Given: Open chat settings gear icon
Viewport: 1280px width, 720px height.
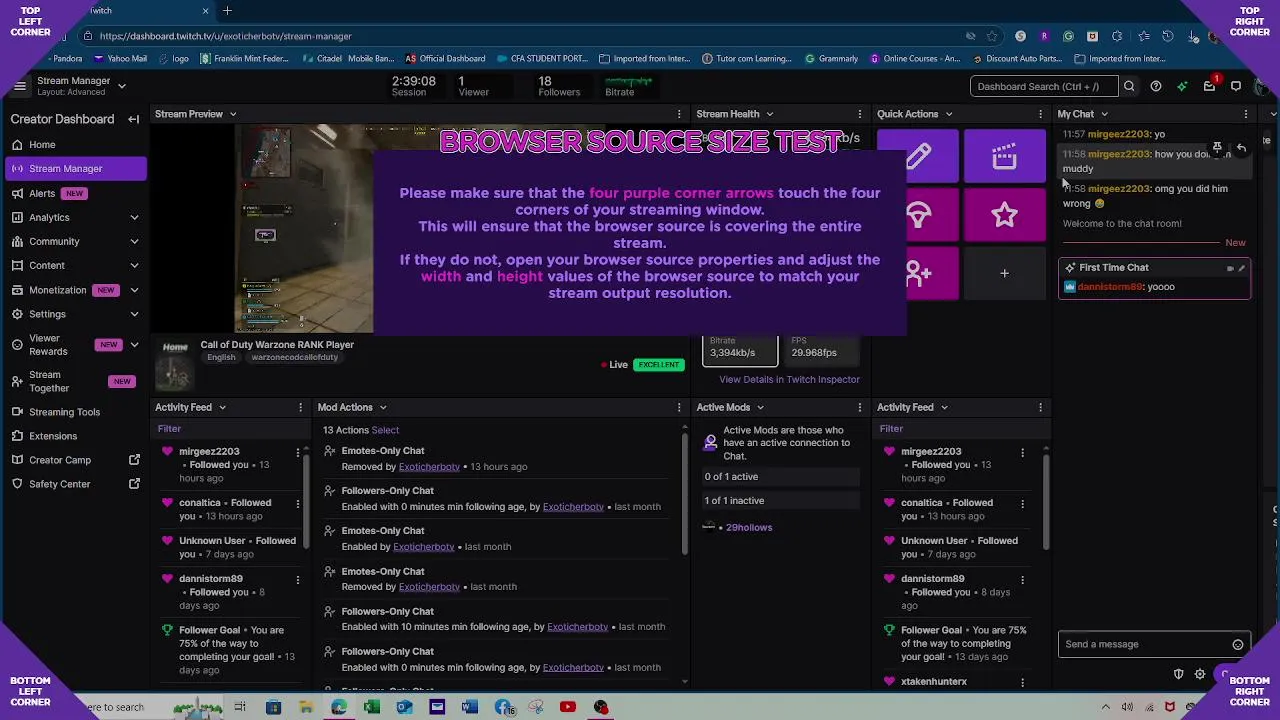Looking at the screenshot, I should click(1200, 674).
